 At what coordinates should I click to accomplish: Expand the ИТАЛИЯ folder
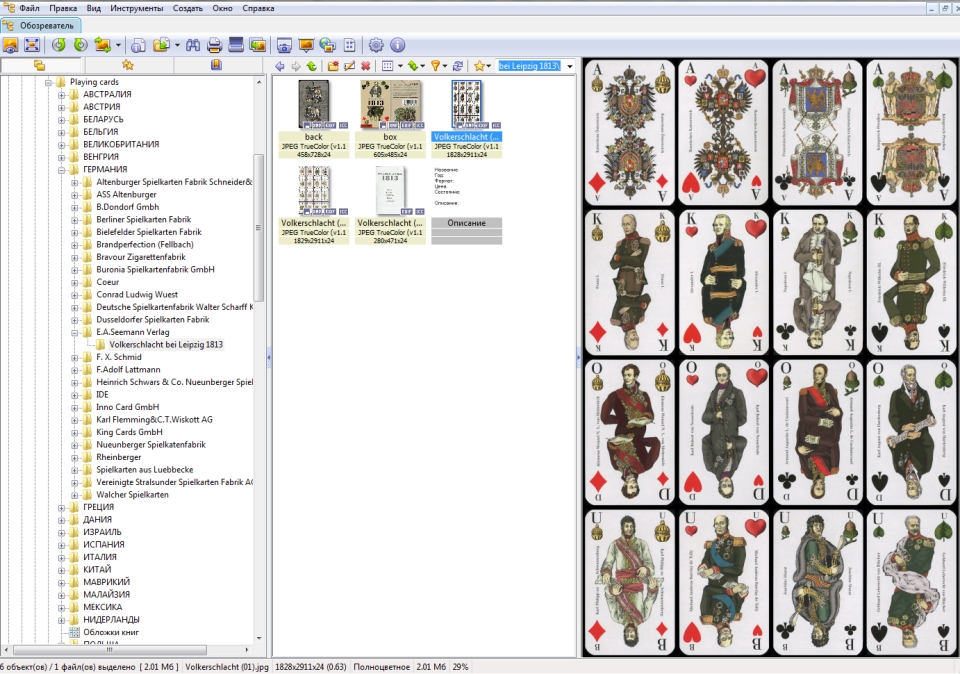point(61,558)
